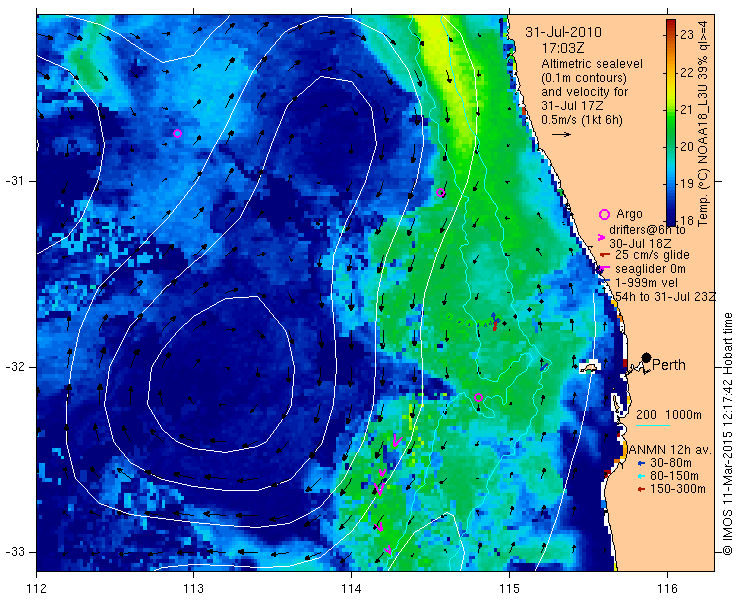The width and height of the screenshot is (740, 600).
Task: Click the 0.5m/s velocity scale arrow
Action: pos(561,135)
